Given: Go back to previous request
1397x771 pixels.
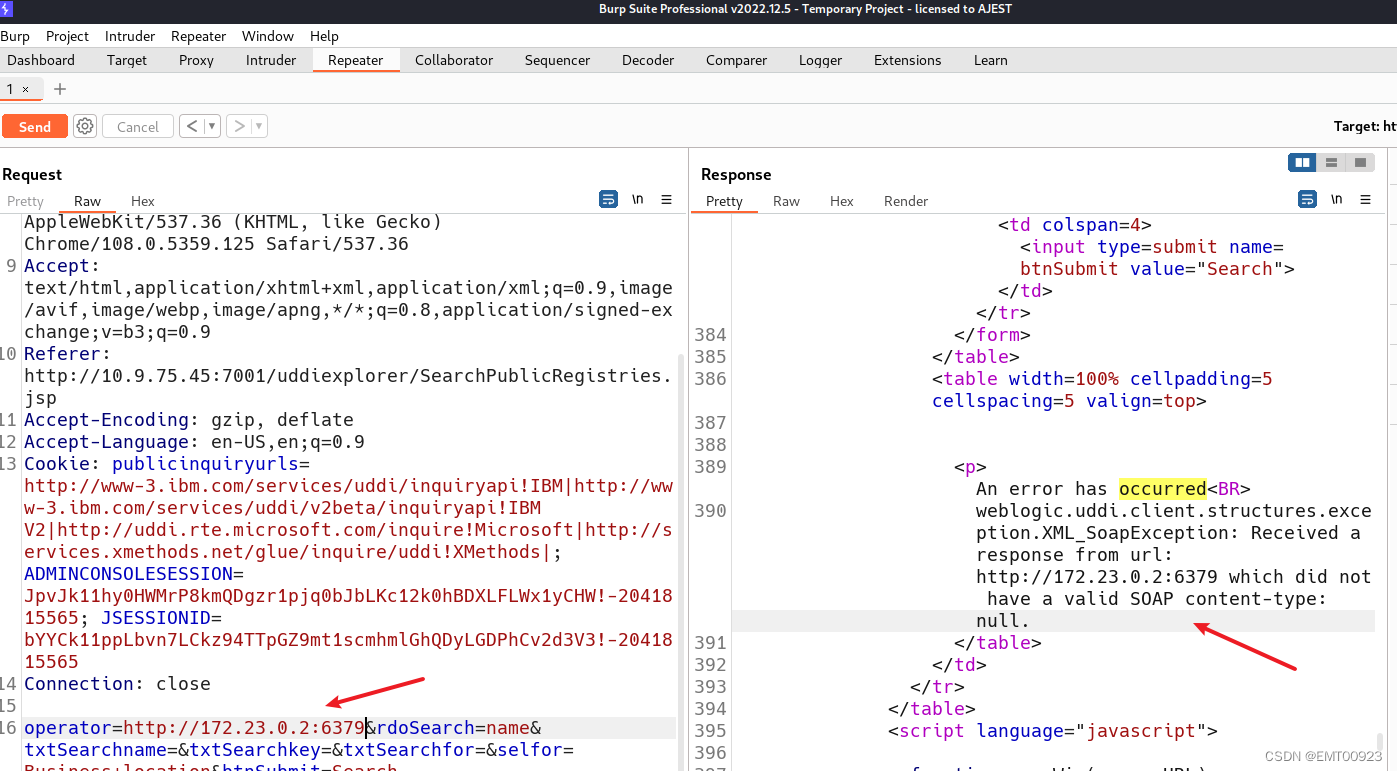Looking at the screenshot, I should [192, 126].
